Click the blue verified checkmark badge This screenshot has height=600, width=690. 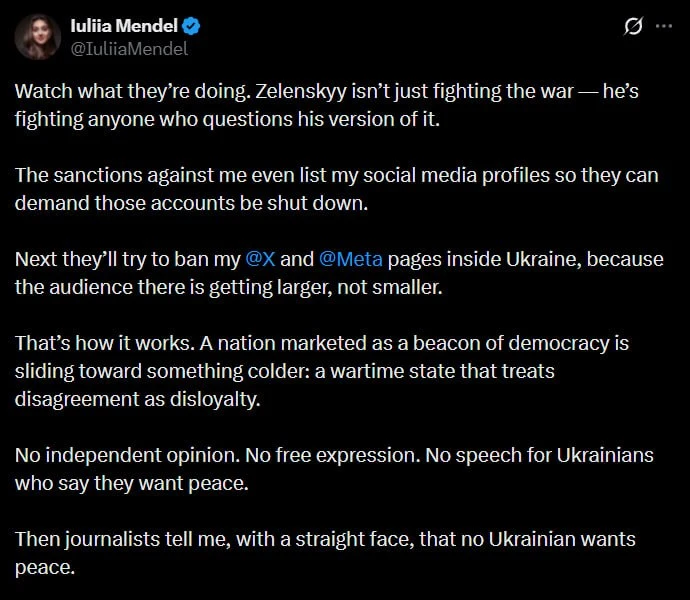tap(191, 26)
